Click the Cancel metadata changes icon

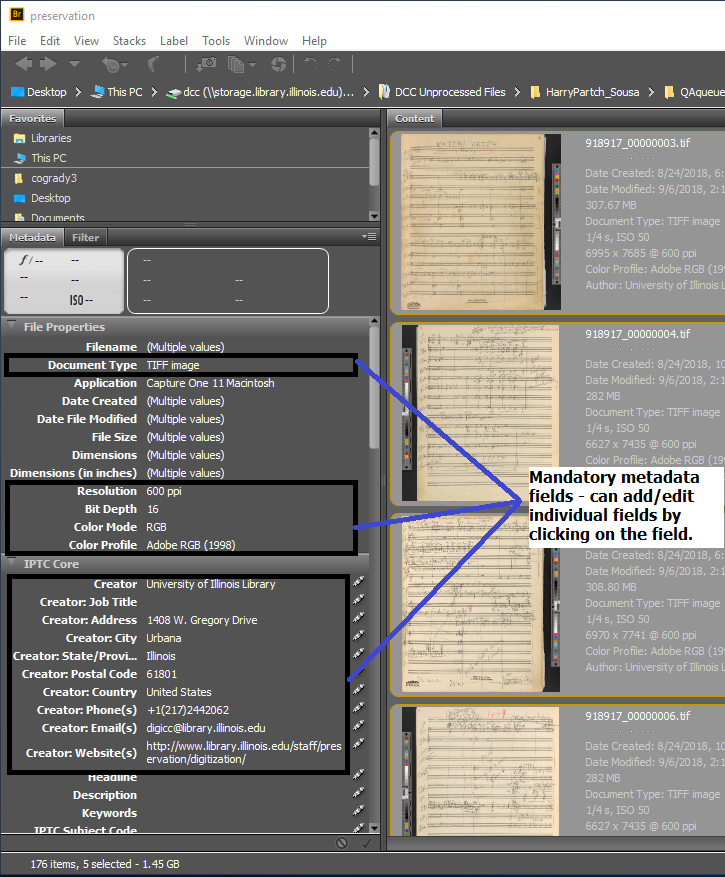342,843
